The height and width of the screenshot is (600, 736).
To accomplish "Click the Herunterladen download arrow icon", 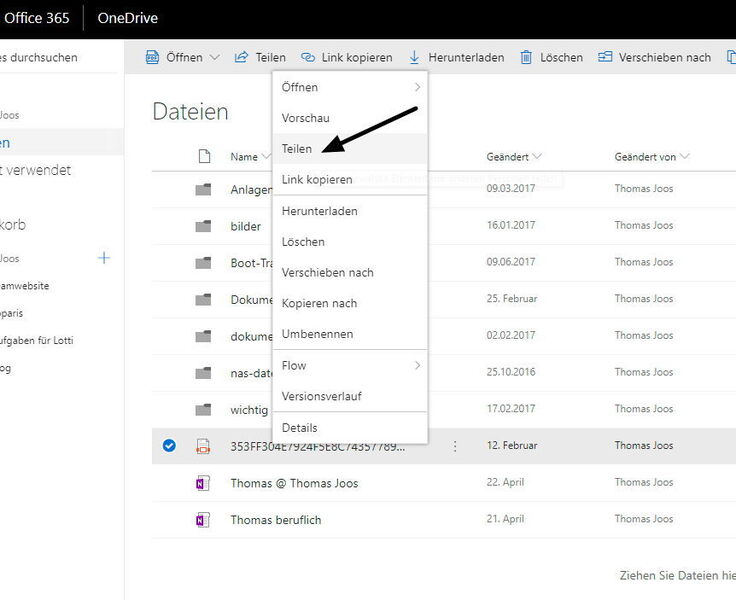I will coord(415,58).
